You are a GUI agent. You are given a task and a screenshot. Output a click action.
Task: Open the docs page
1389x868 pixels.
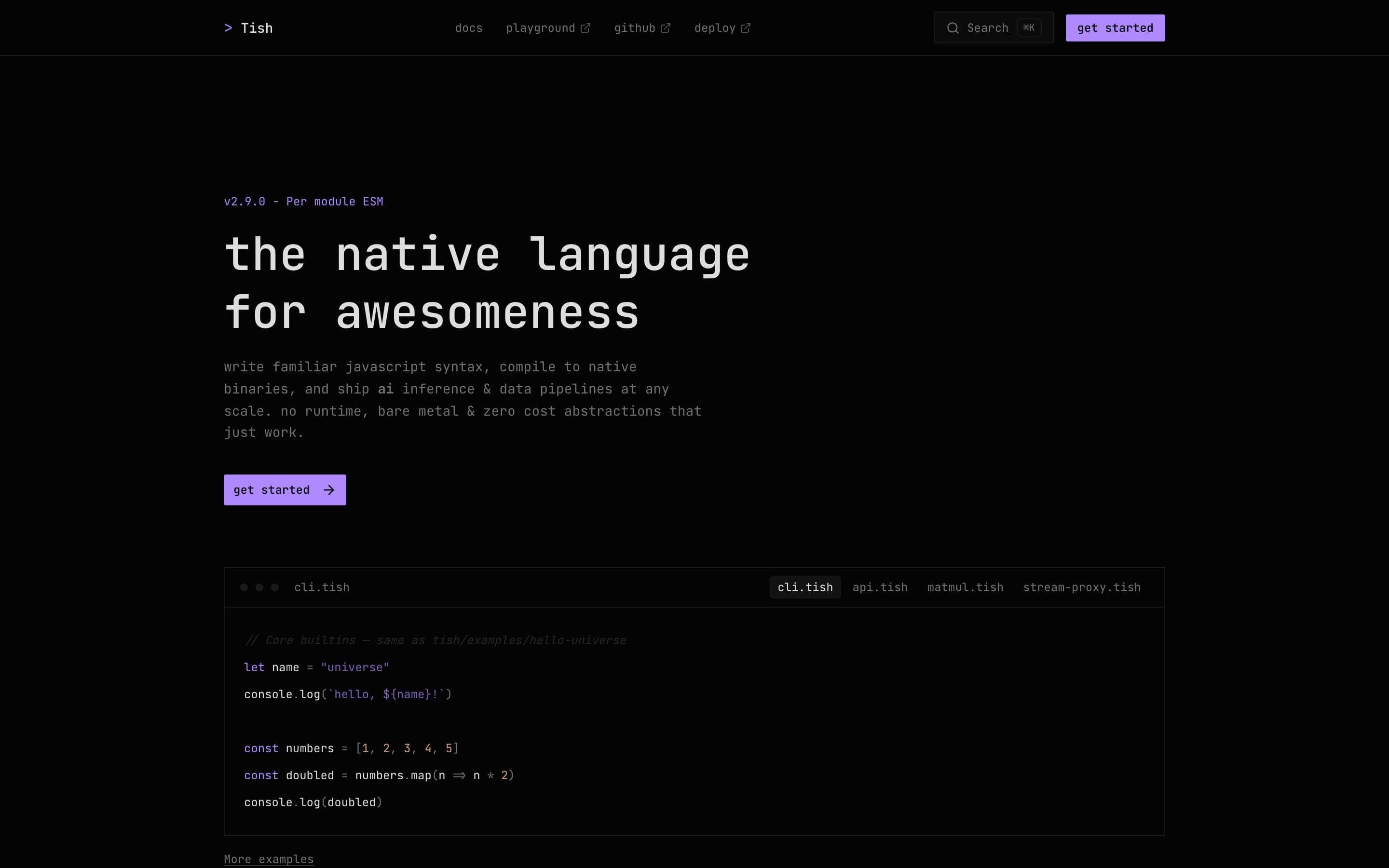(x=468, y=28)
